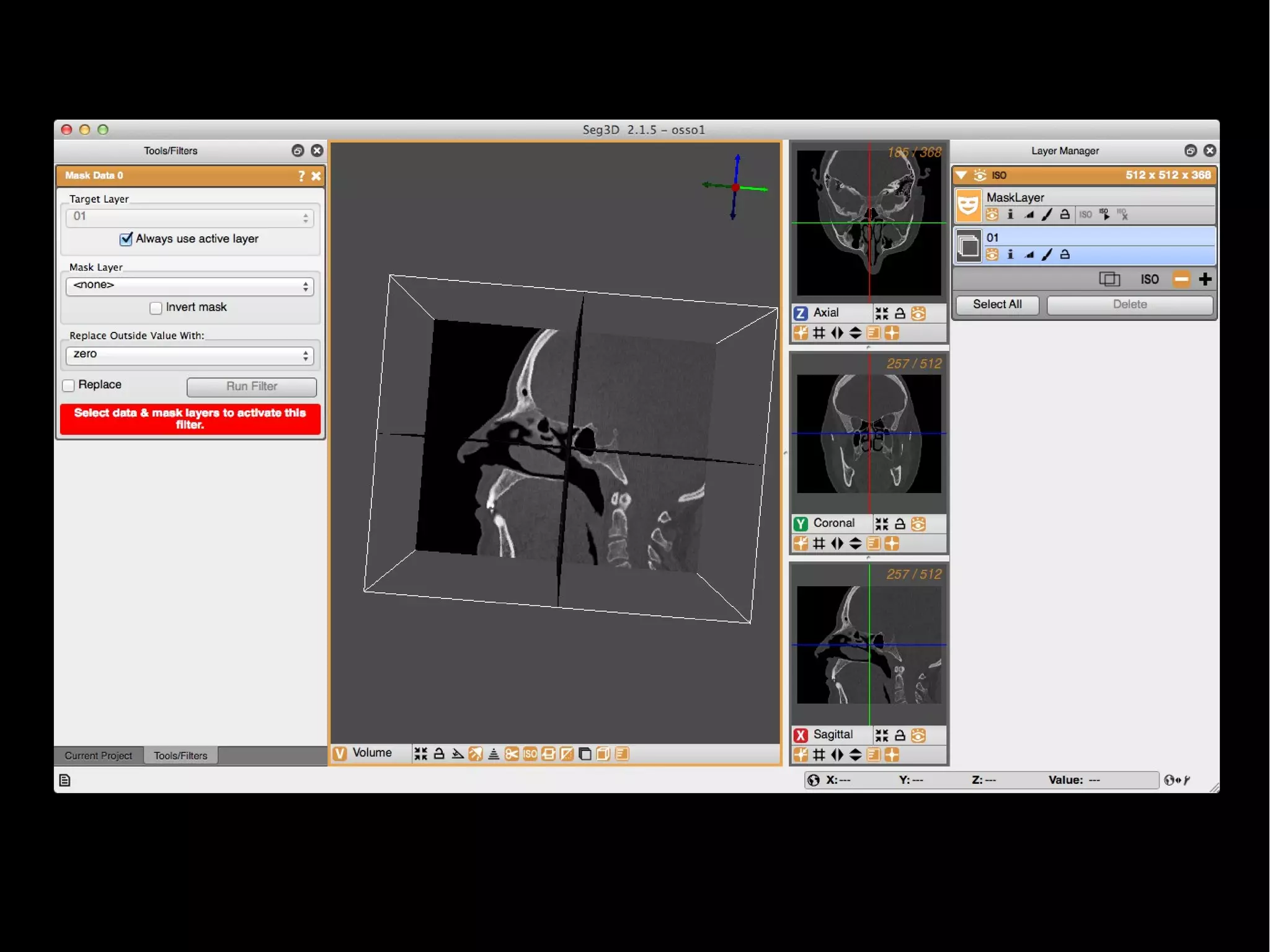Click the plus icon to add layer group
Viewport: 1270px width, 952px height.
pyautogui.click(x=1205, y=279)
